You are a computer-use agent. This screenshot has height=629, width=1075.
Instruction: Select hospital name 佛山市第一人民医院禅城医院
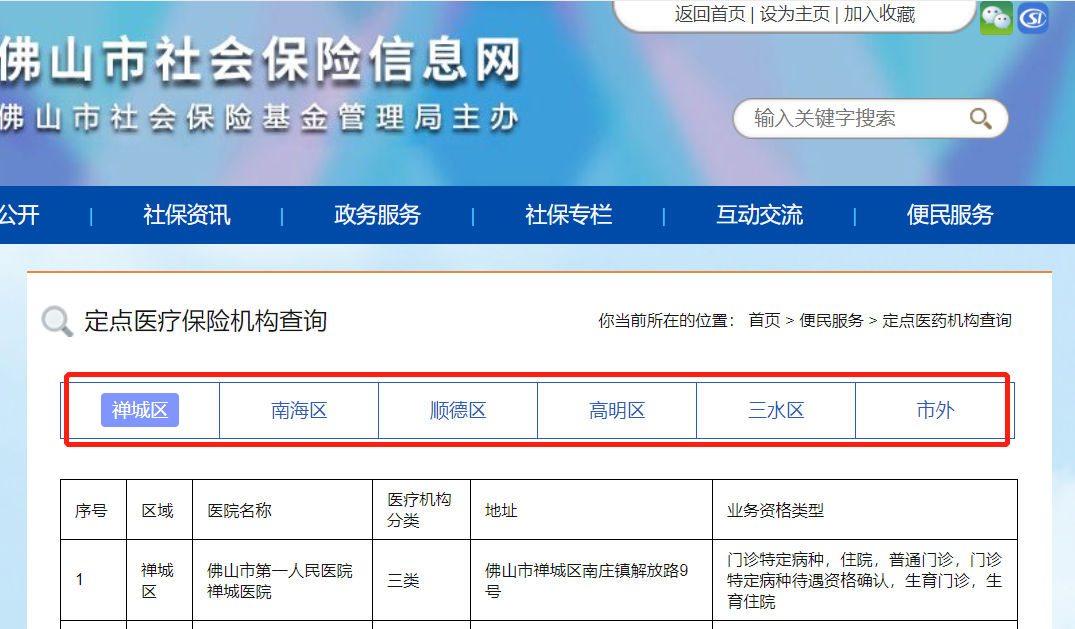(x=280, y=580)
